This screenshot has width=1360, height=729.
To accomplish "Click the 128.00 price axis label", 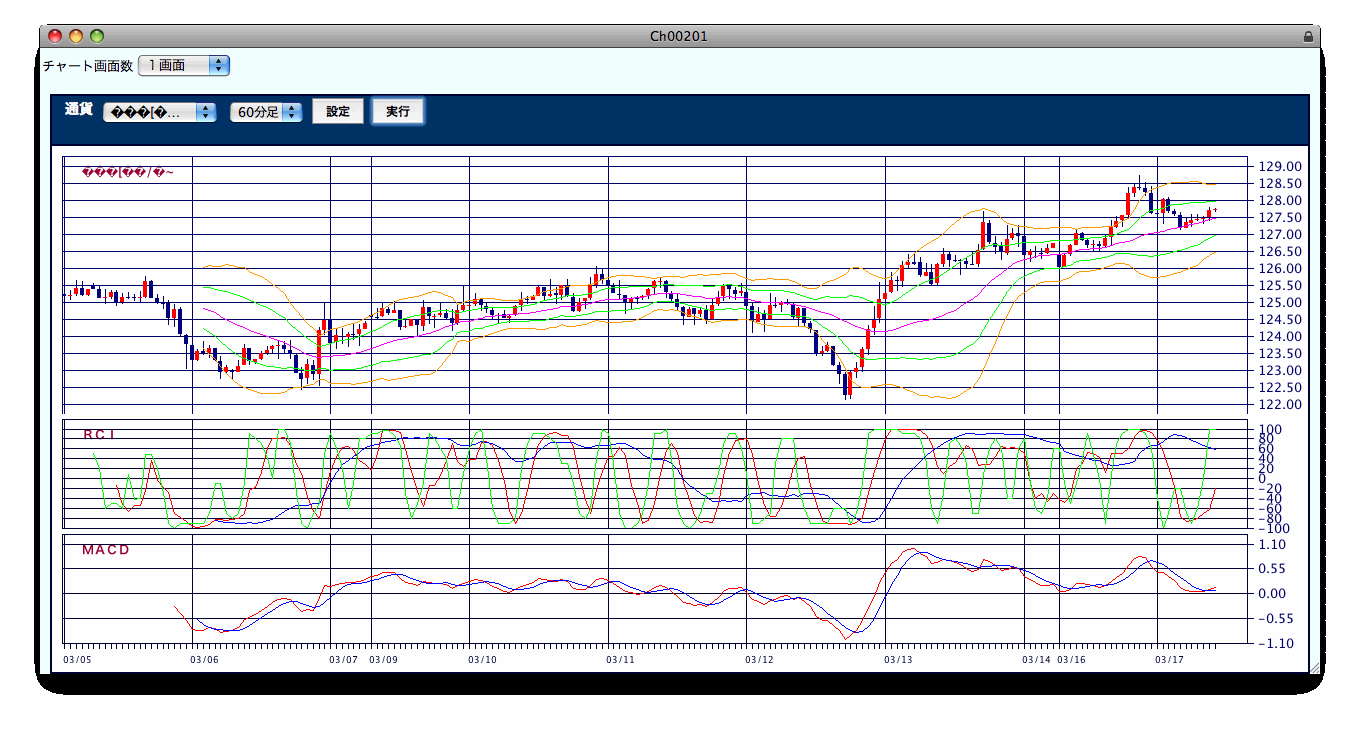I will [x=1280, y=201].
